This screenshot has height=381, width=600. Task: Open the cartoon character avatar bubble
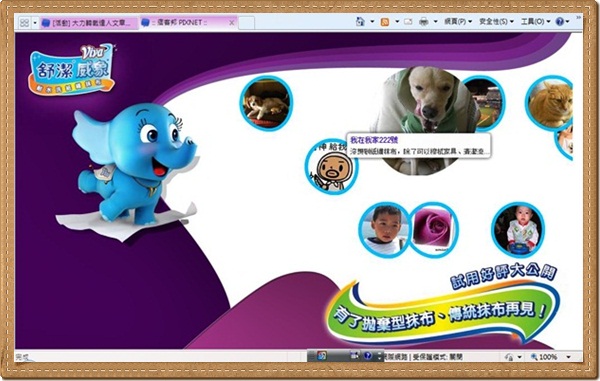coord(331,168)
